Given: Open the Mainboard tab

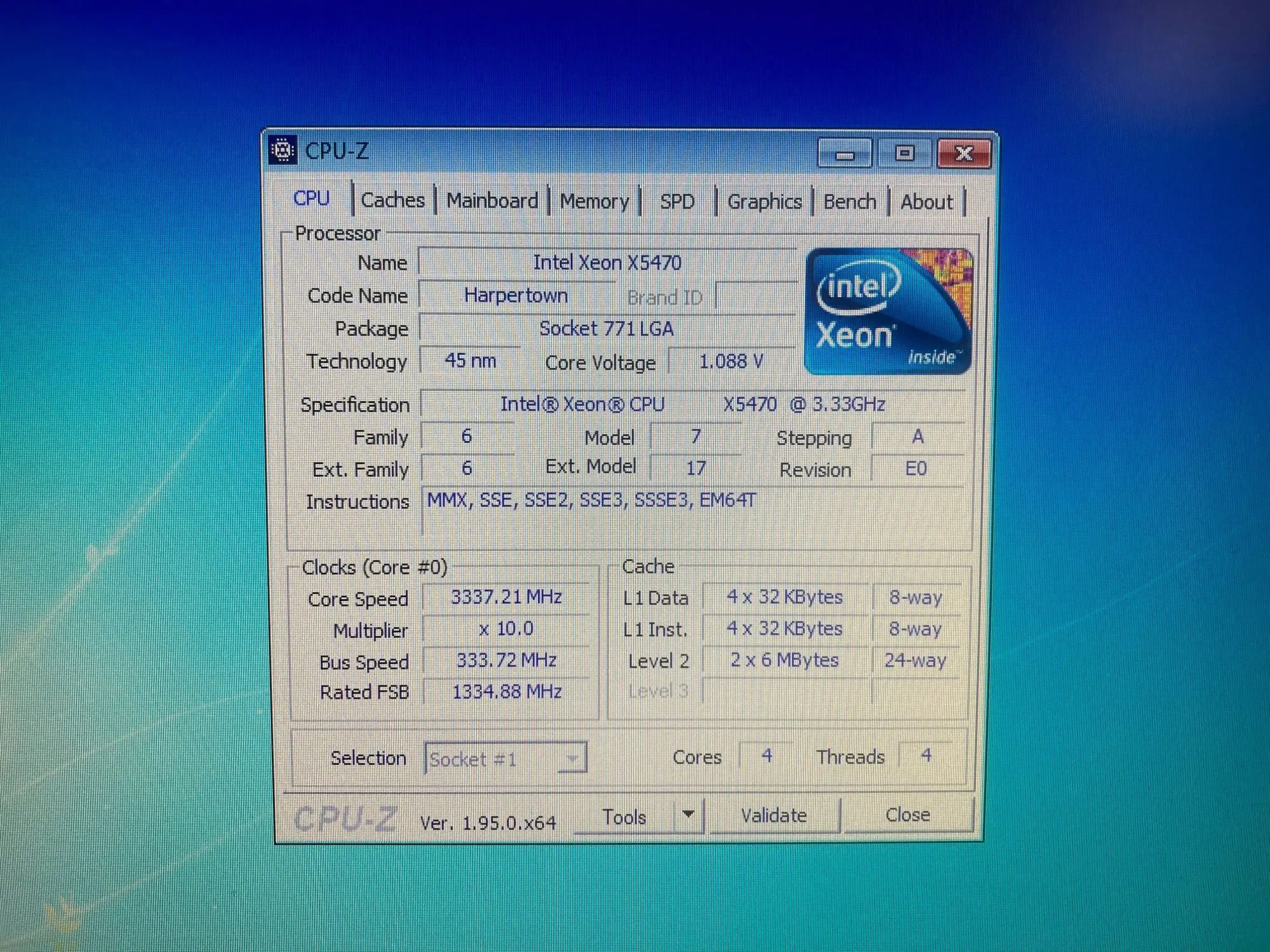Looking at the screenshot, I should (492, 201).
